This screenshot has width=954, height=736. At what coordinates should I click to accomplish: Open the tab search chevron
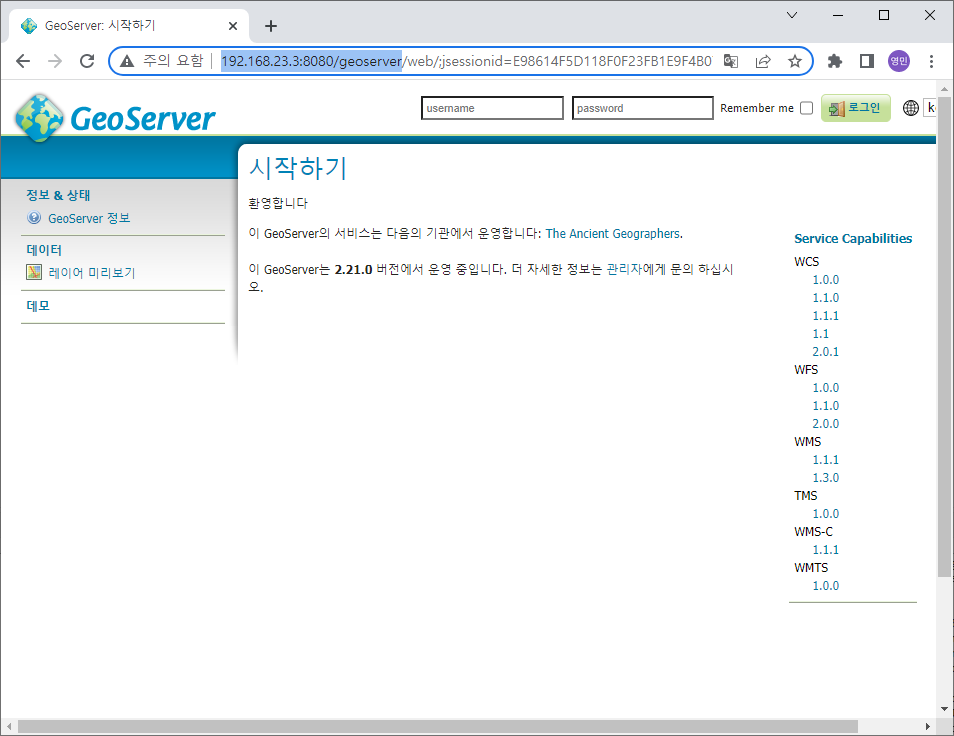(x=792, y=15)
